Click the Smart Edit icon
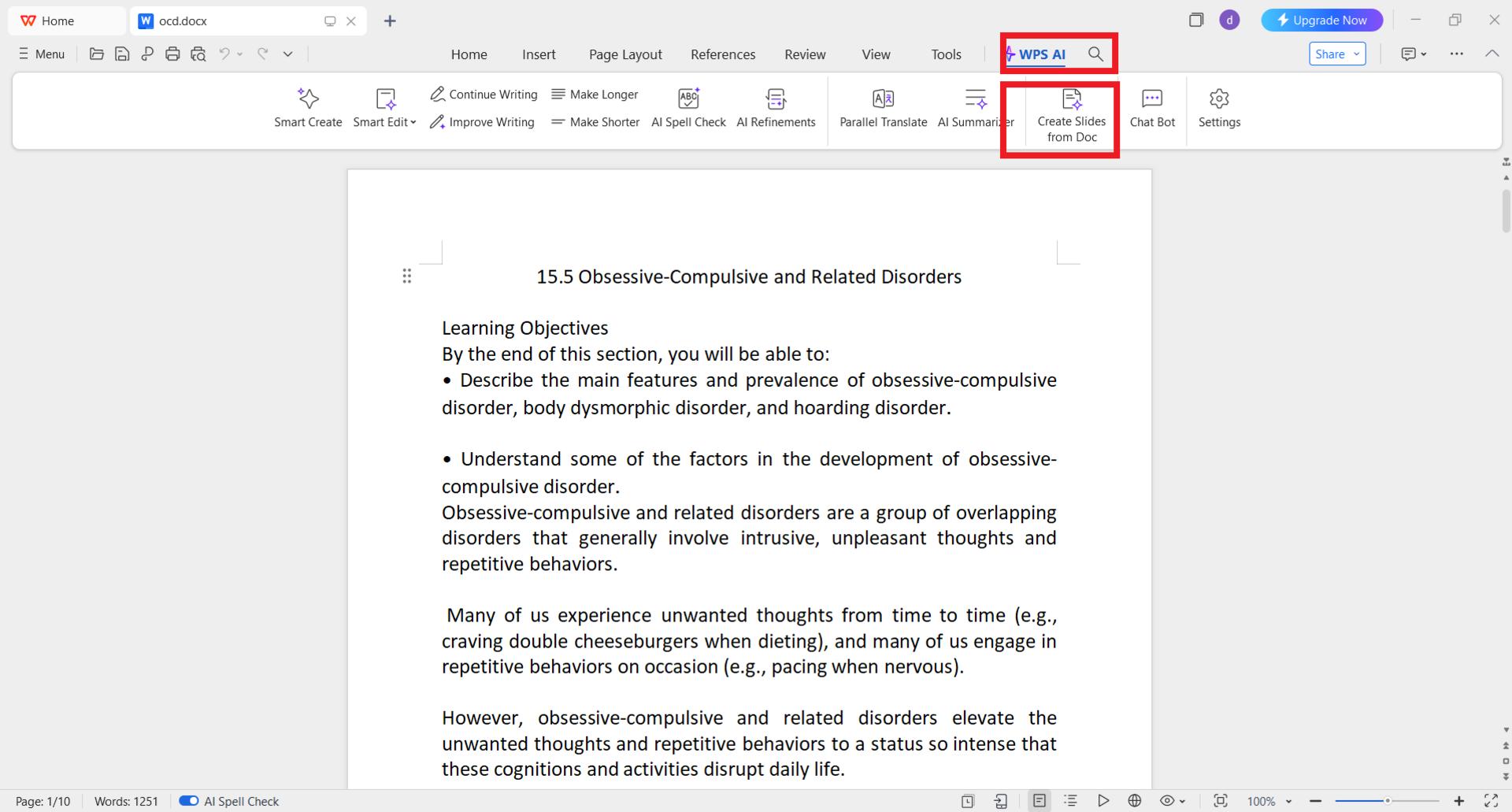This screenshot has width=1512, height=812. click(x=385, y=98)
